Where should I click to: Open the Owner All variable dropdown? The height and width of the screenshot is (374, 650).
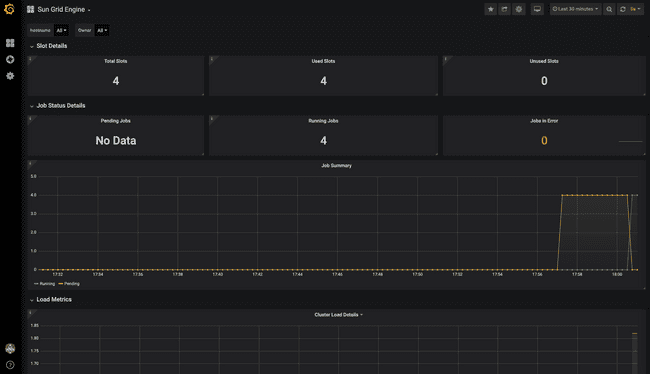tap(102, 30)
